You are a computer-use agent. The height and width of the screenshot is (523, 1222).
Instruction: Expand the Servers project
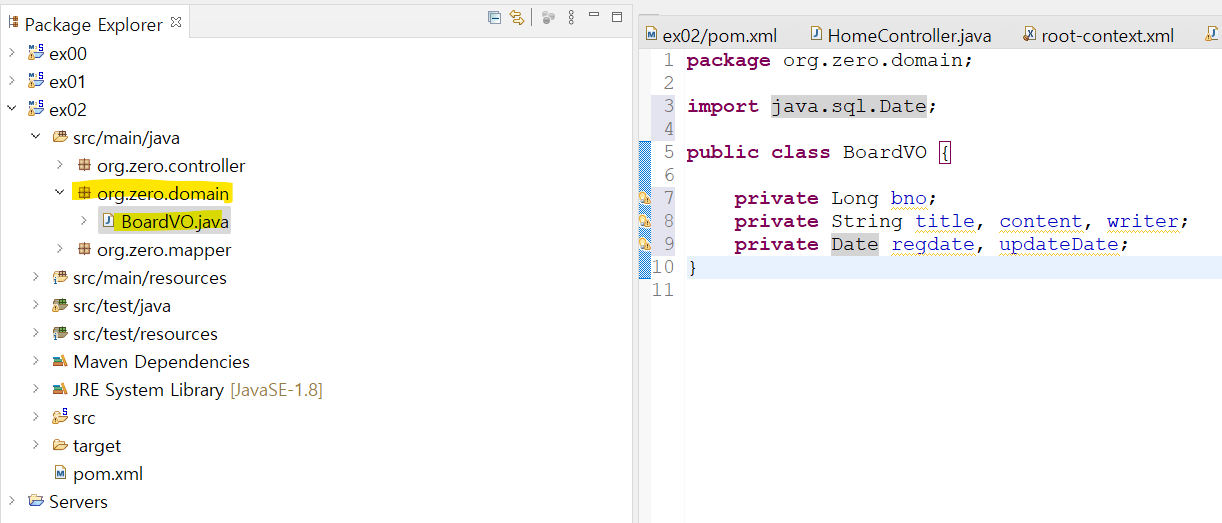pos(12,501)
